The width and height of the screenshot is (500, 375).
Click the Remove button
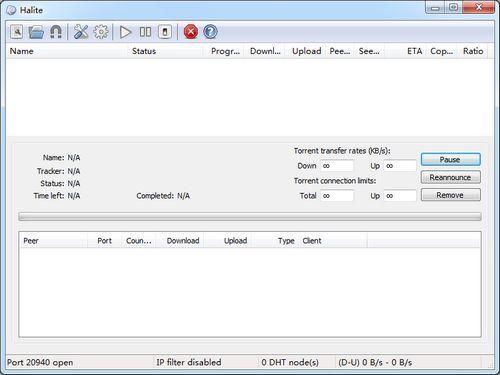450,195
